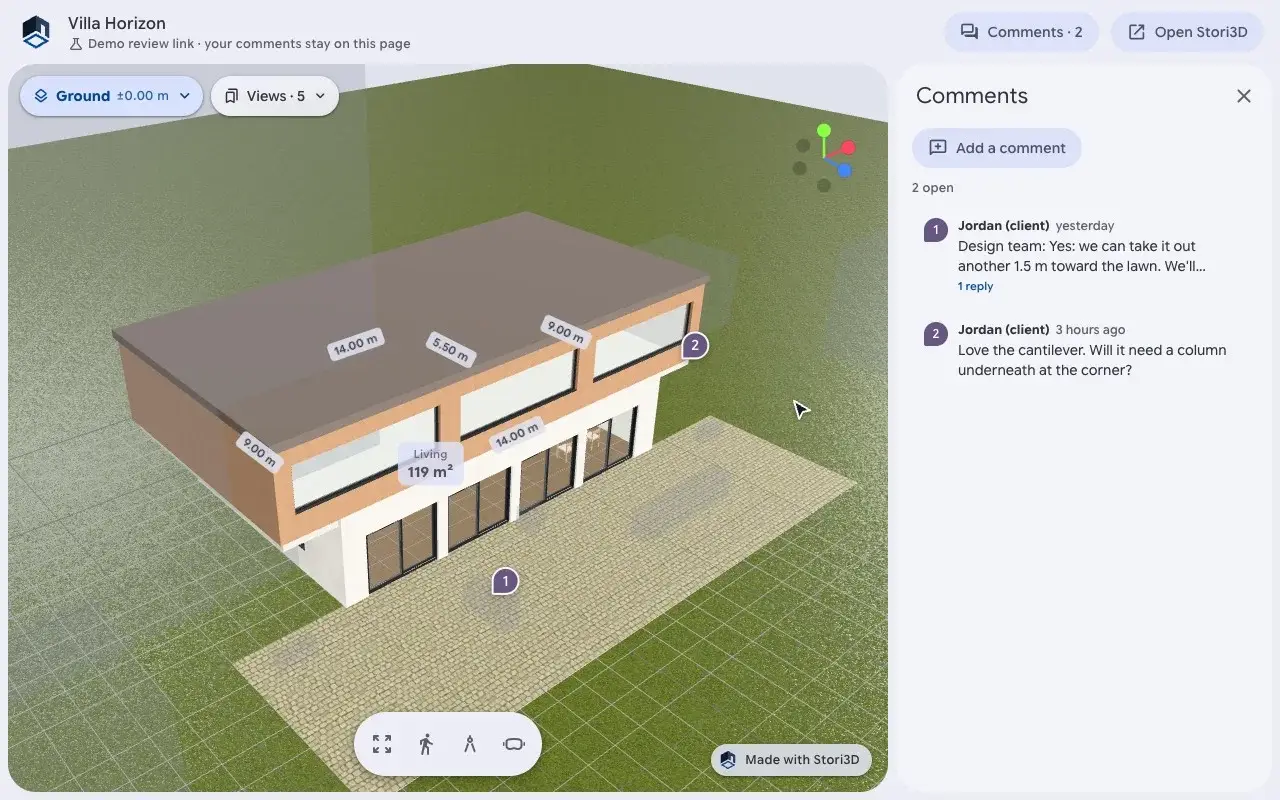Click the 3 hours ago timestamp
Viewport: 1280px width, 800px height.
[x=1090, y=330]
